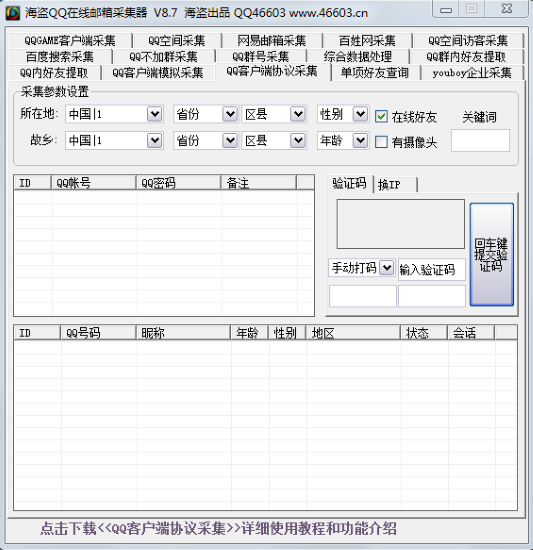The image size is (533, 550).
Task: Switch to the 换IP tab
Action: 395,184
